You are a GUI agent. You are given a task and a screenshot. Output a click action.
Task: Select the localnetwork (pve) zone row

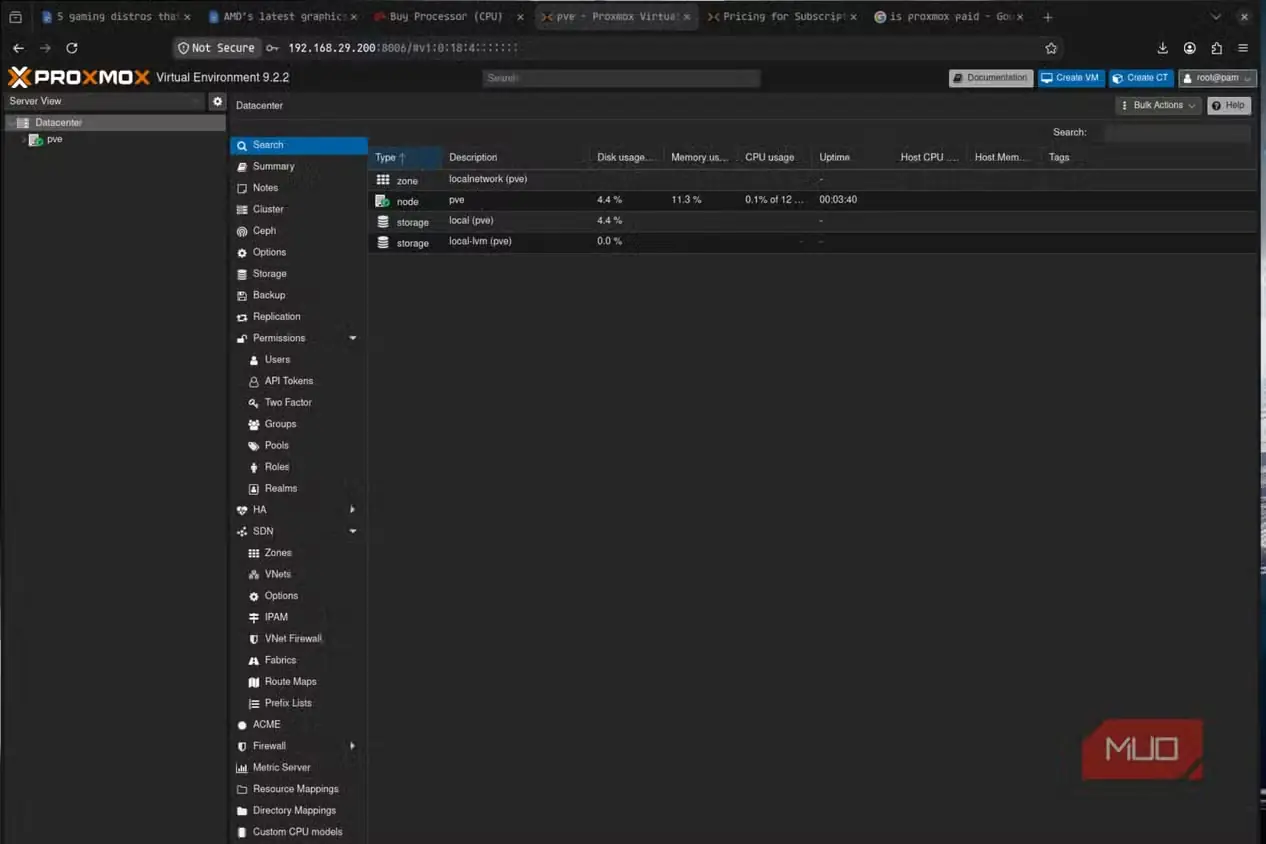[x=813, y=180]
